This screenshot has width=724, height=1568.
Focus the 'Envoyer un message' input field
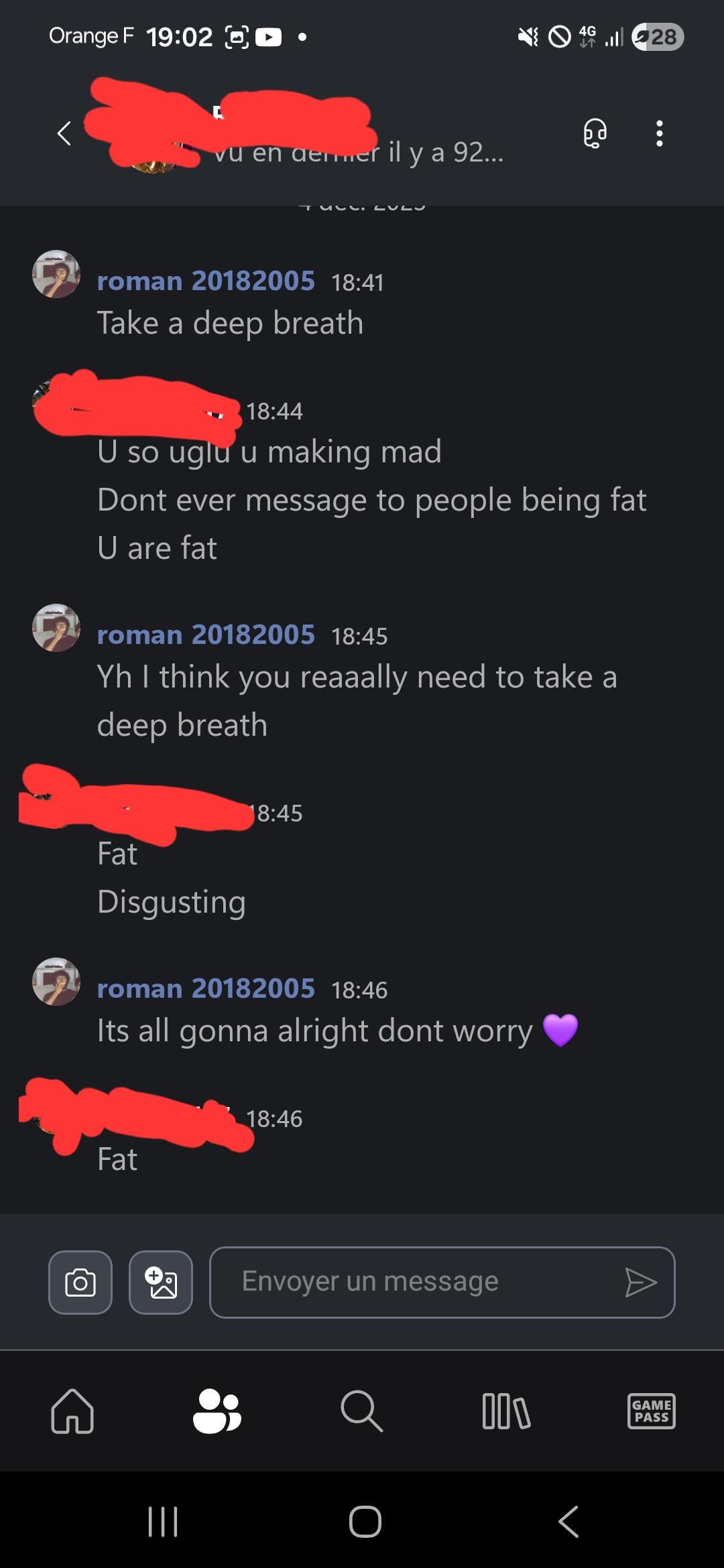coord(442,1283)
